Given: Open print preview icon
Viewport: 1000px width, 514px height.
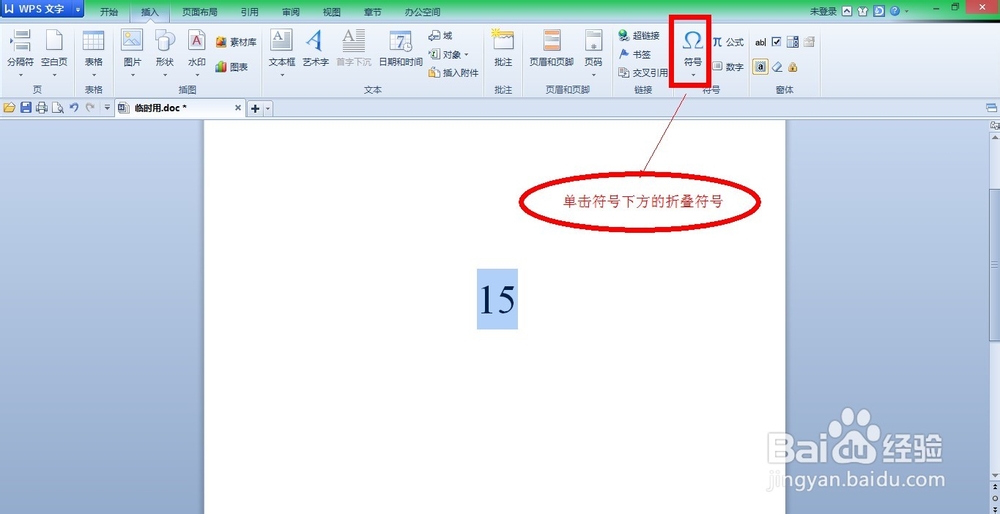Looking at the screenshot, I should pos(57,108).
